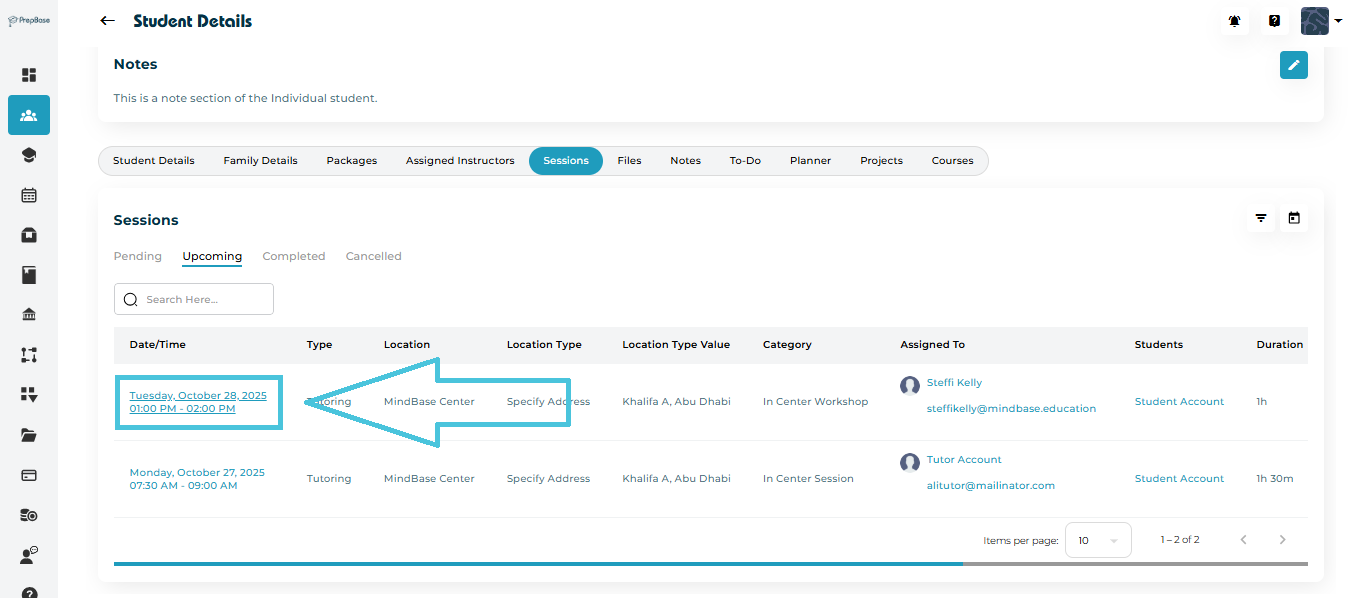Show Completed sessions
Viewport: 1355px width, 598px height.
click(294, 257)
